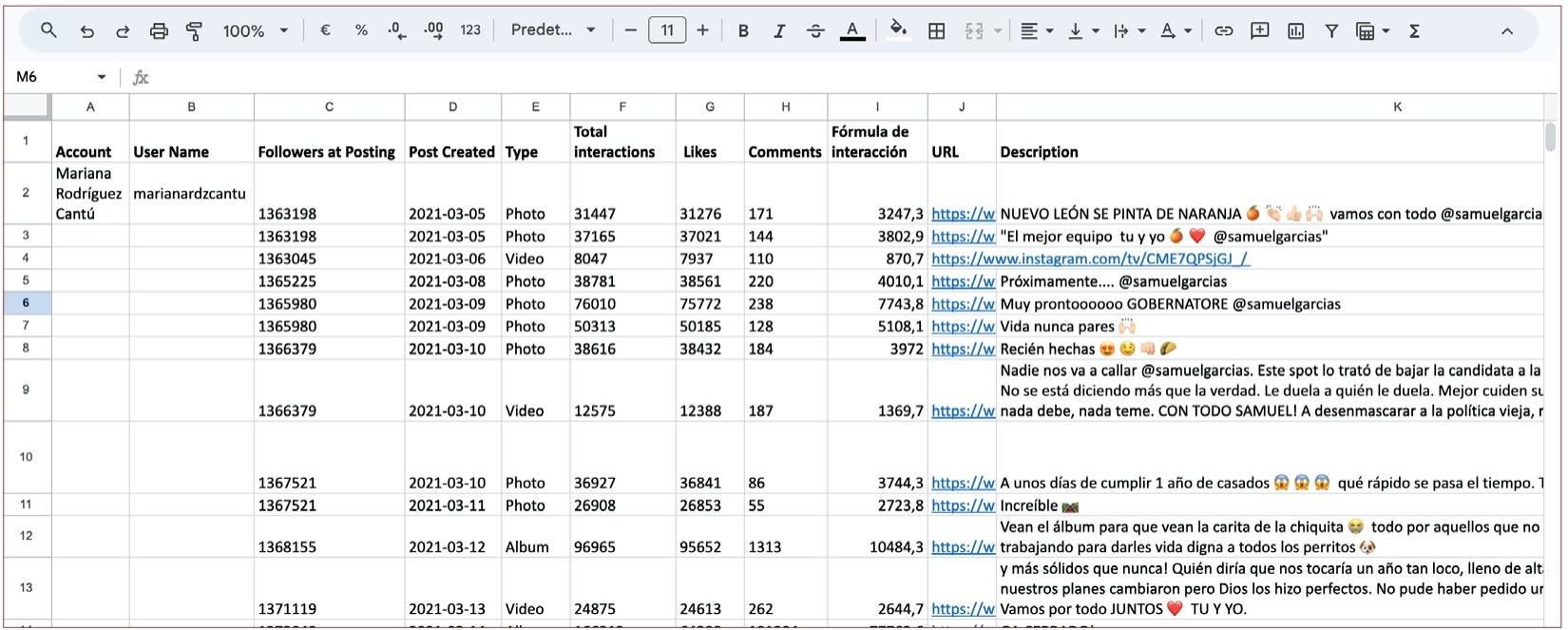Open the fill color paint bucket

point(897,30)
